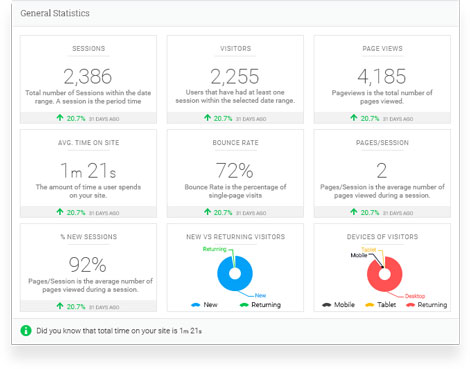
Task: Click Bounce Rate description text
Action: pyautogui.click(x=235, y=191)
